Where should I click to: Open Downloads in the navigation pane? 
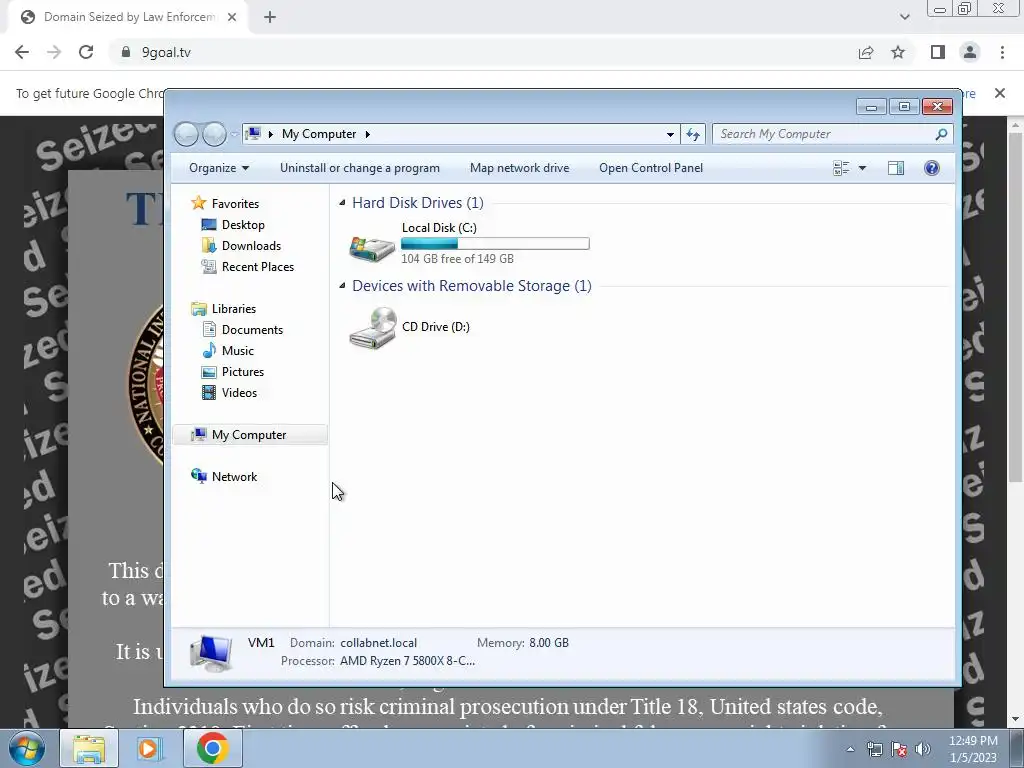(251, 246)
